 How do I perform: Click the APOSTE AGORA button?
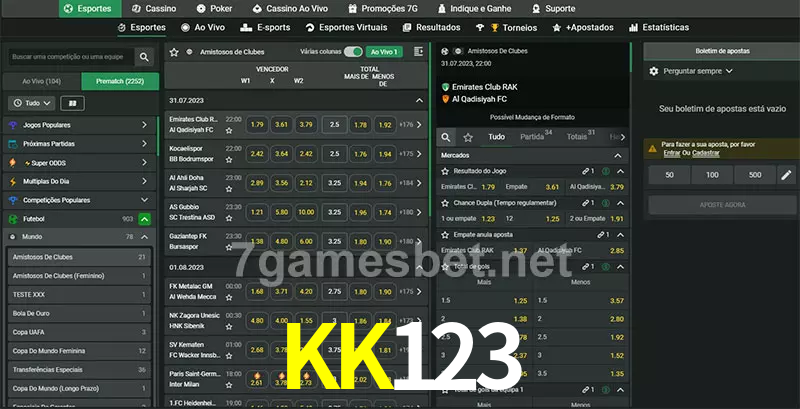(722, 205)
